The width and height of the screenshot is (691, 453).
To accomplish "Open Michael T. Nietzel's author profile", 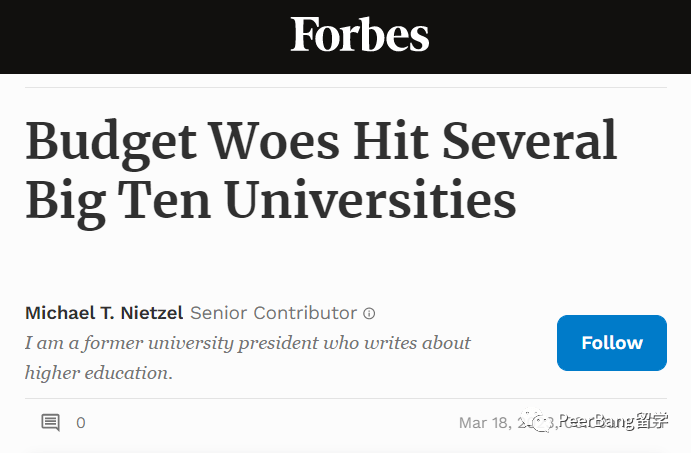I will [104, 313].
